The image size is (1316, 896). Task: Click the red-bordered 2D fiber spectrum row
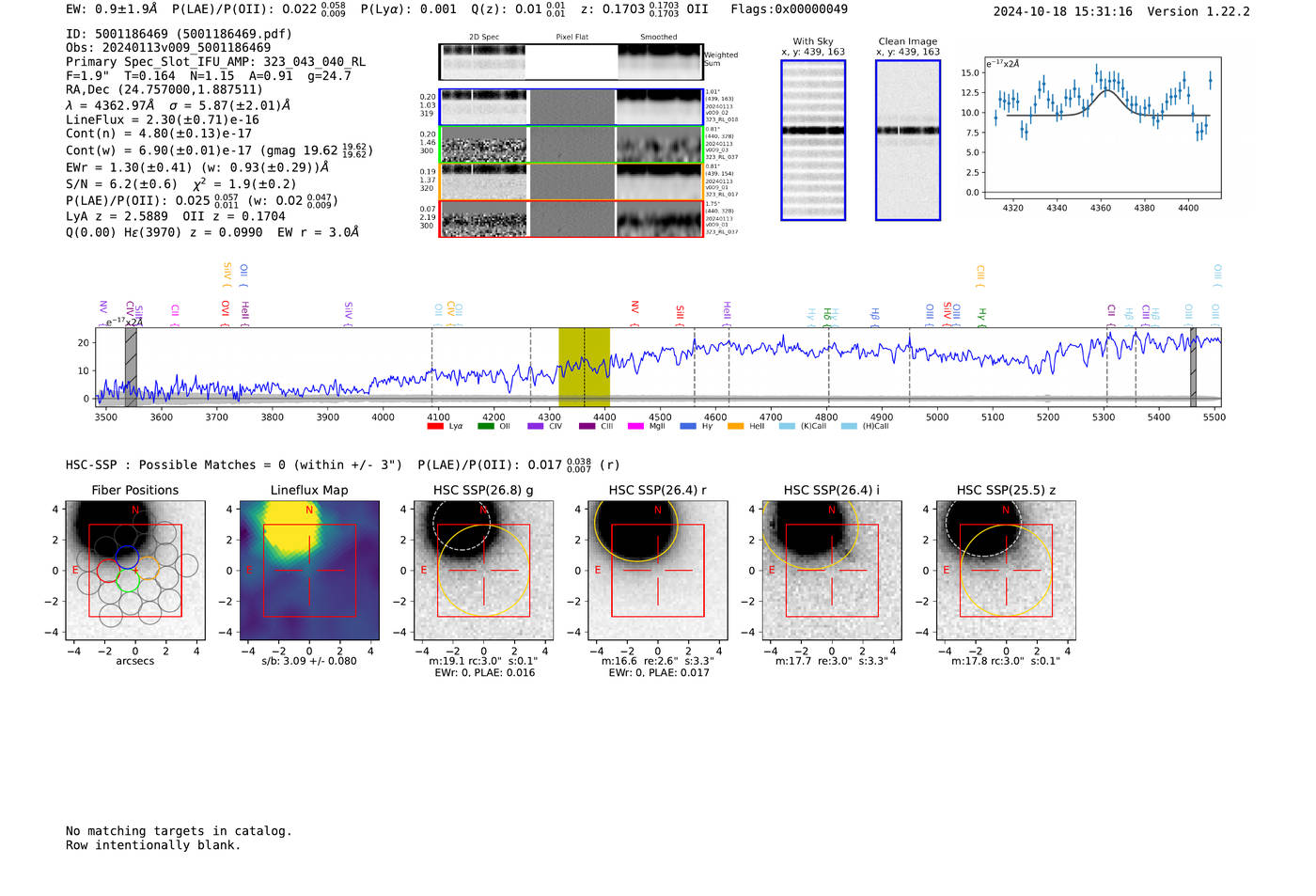(571, 219)
